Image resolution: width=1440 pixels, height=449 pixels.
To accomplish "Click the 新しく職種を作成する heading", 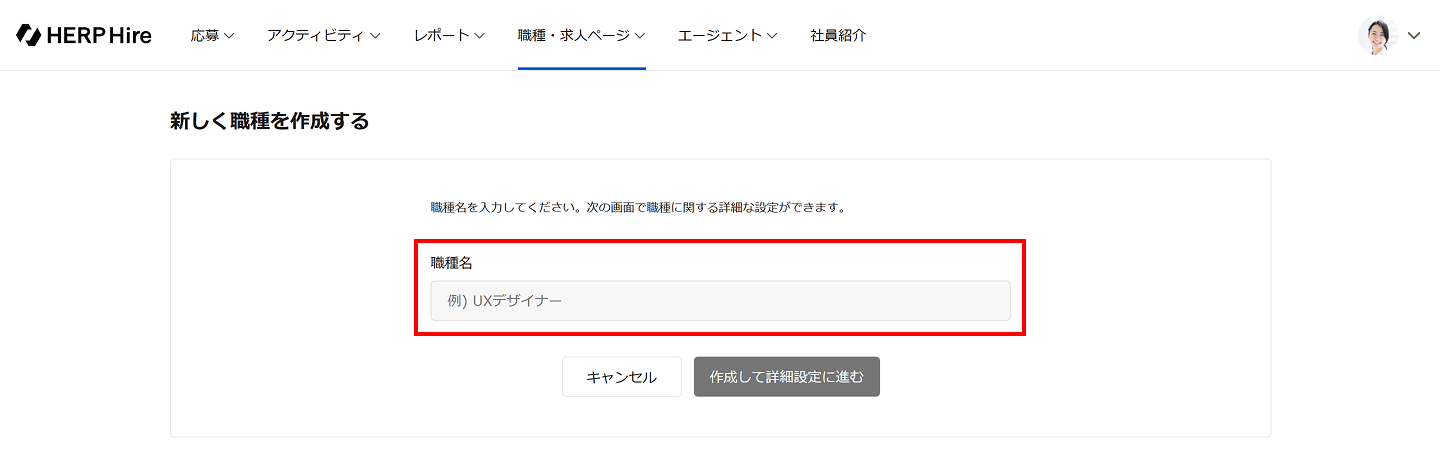I will coord(269,122).
